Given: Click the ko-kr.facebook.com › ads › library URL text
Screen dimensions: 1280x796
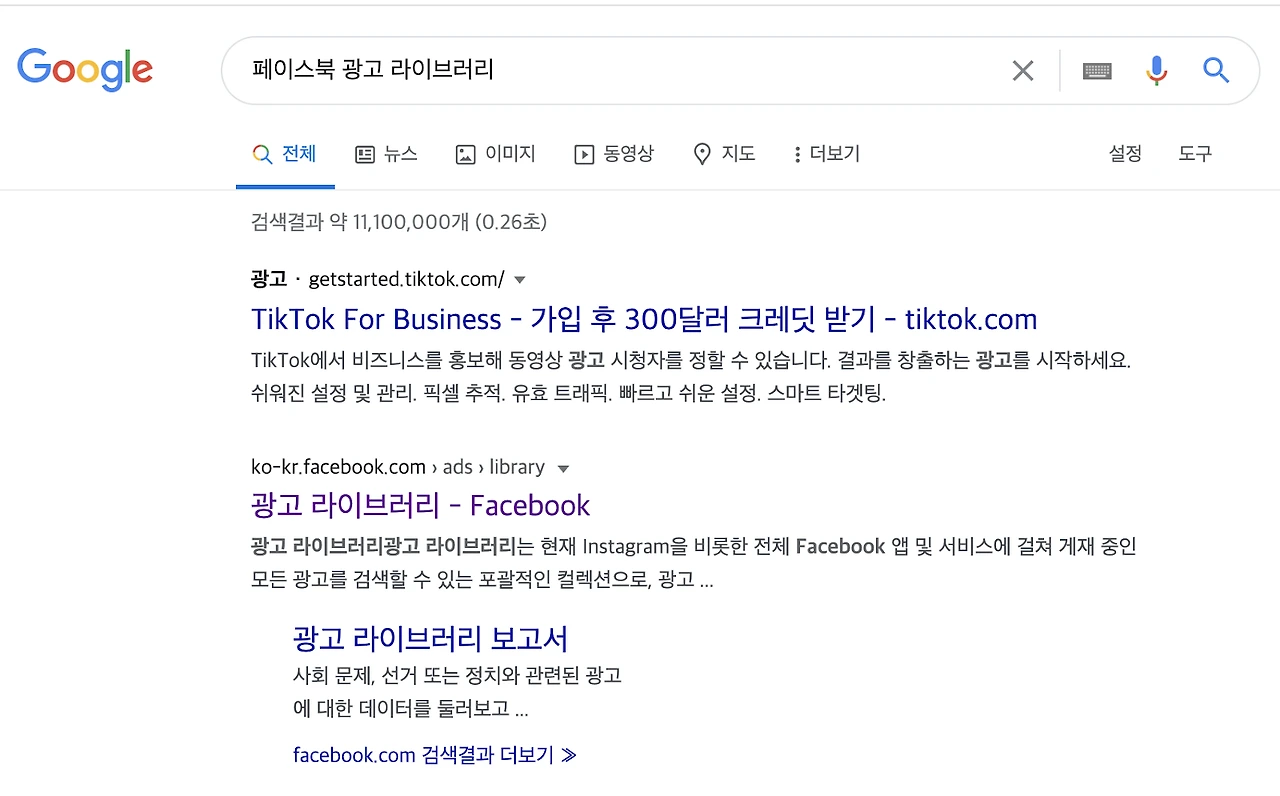Looking at the screenshot, I should pos(398,467).
